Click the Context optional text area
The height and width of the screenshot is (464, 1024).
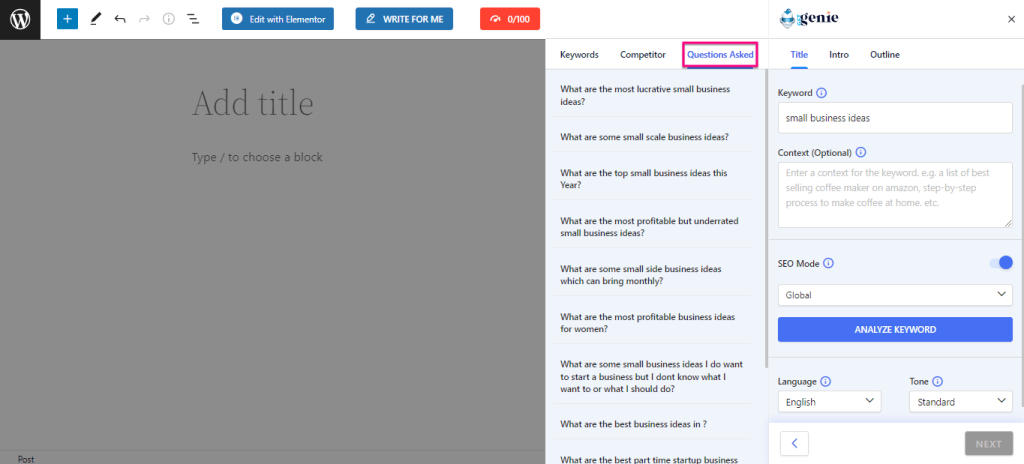pos(895,195)
